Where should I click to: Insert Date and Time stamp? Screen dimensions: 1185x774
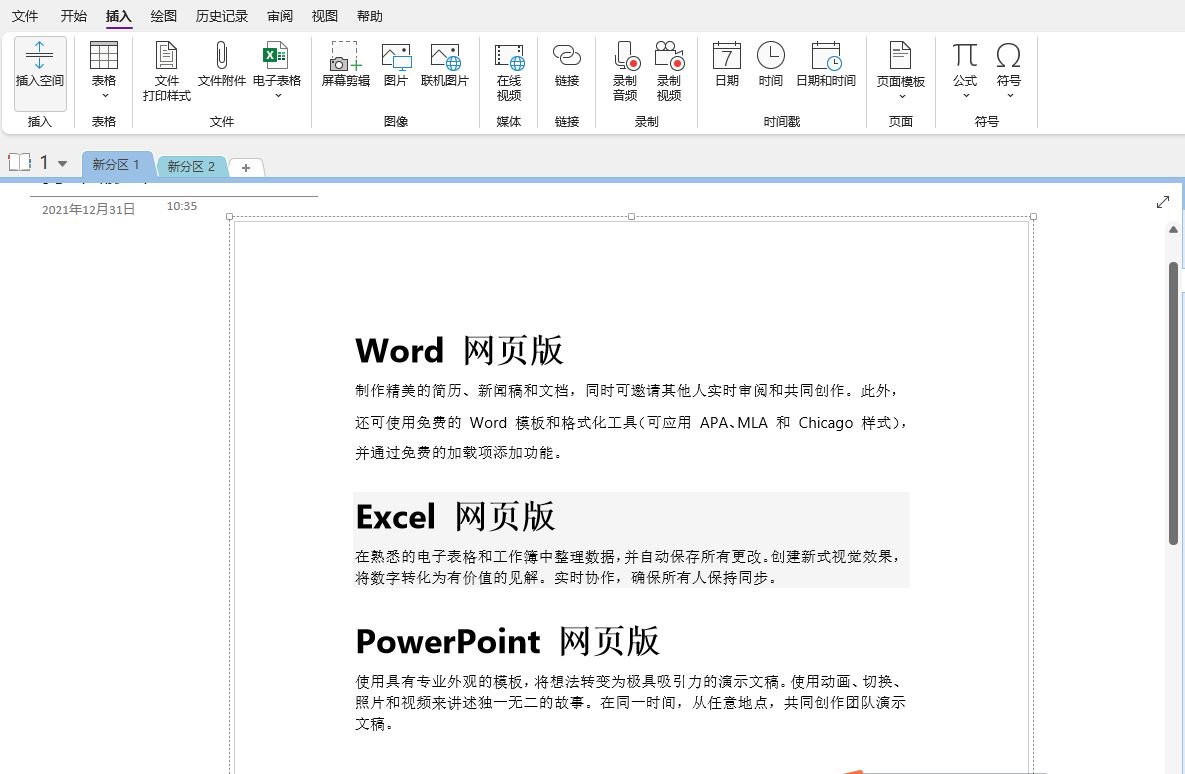(x=825, y=65)
